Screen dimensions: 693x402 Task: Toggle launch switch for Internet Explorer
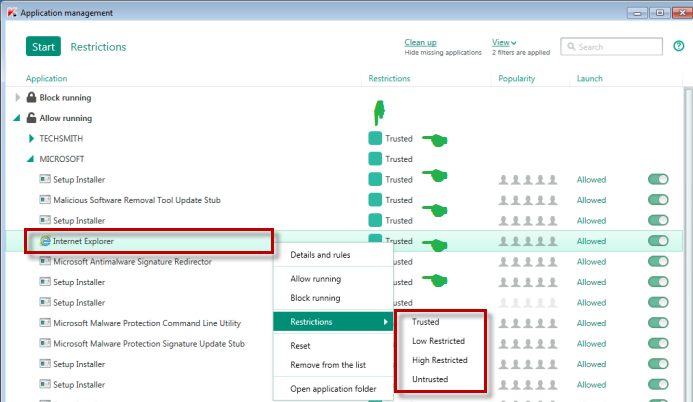pyautogui.click(x=658, y=241)
